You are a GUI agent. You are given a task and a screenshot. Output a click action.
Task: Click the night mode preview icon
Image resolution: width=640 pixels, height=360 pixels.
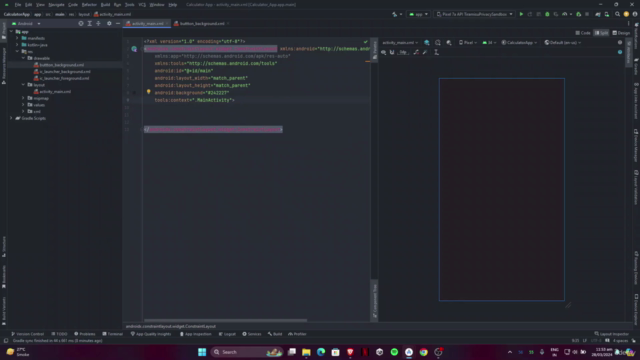(x=449, y=42)
